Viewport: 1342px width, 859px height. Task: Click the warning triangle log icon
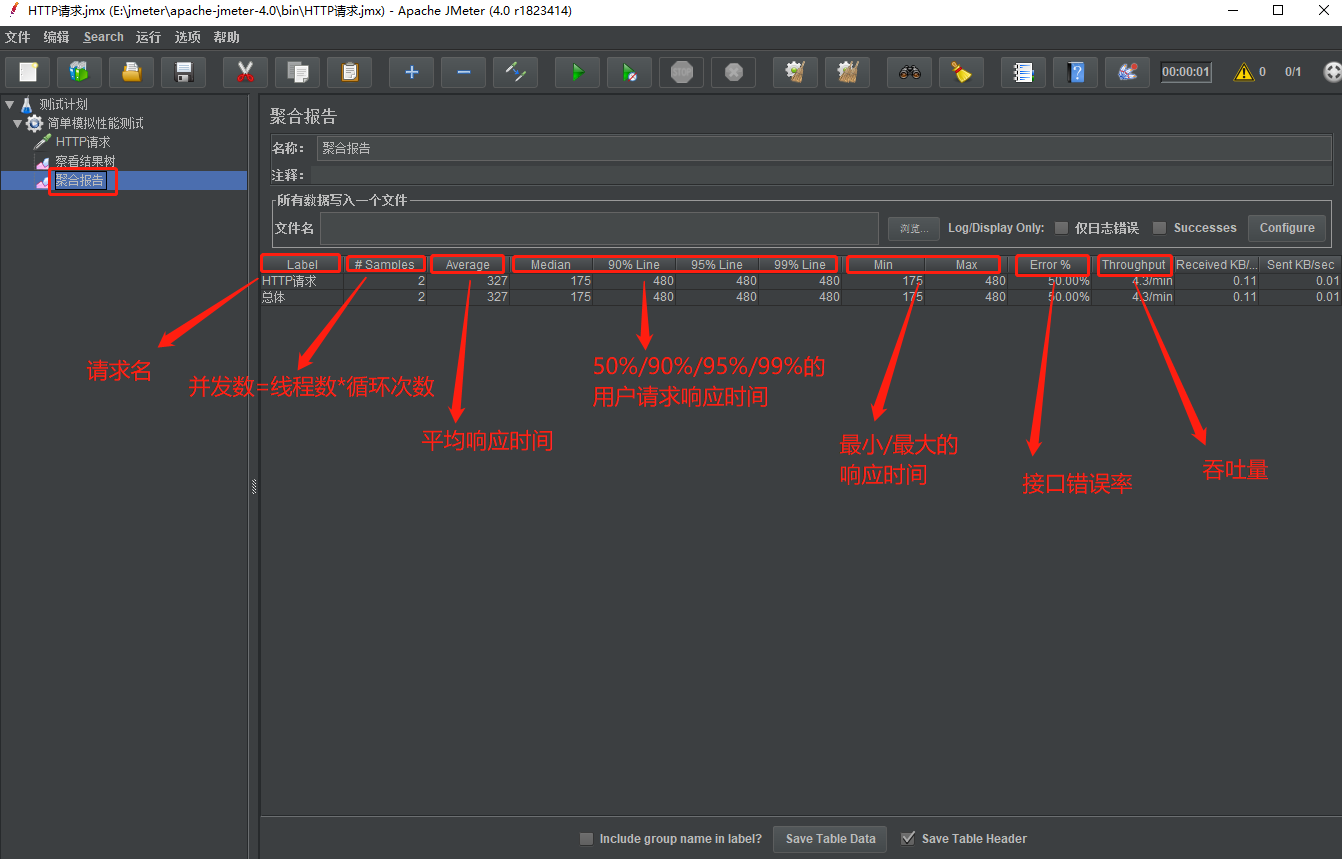click(x=1243, y=72)
